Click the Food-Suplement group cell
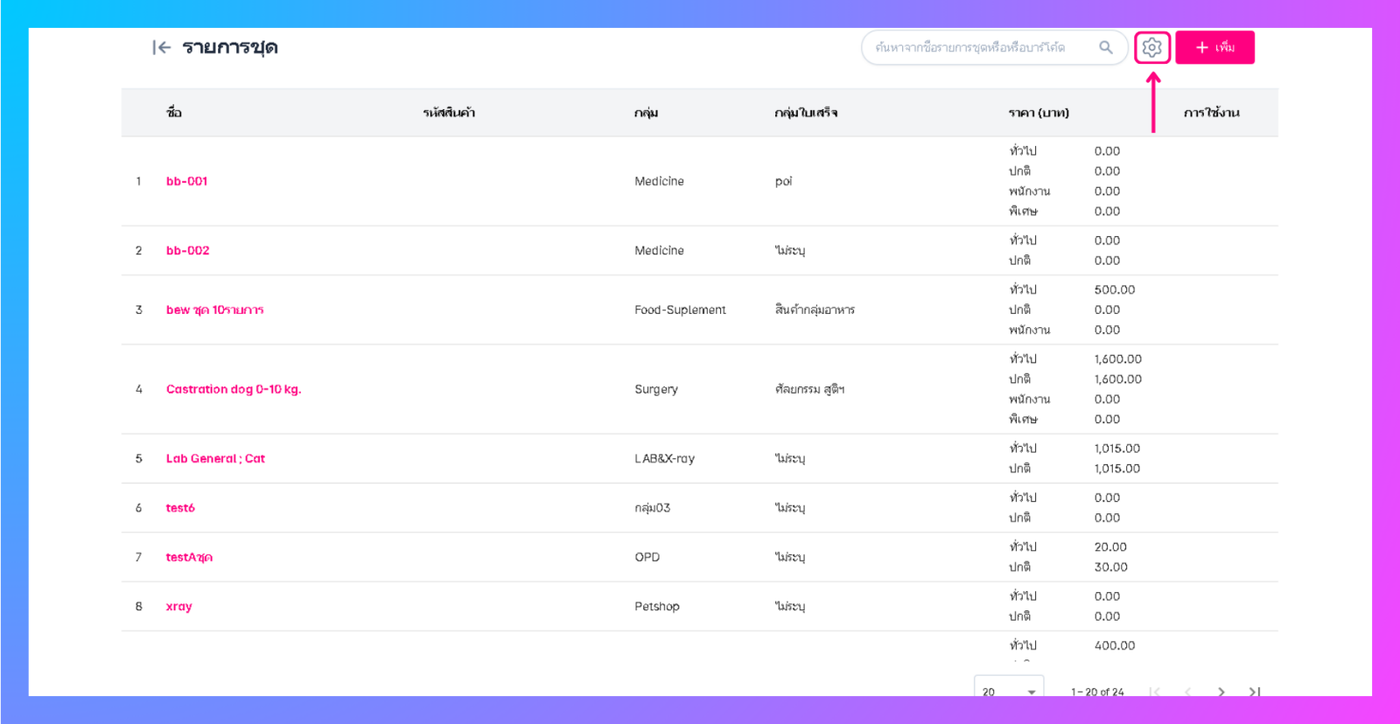Image resolution: width=1400 pixels, height=724 pixels. 680,310
